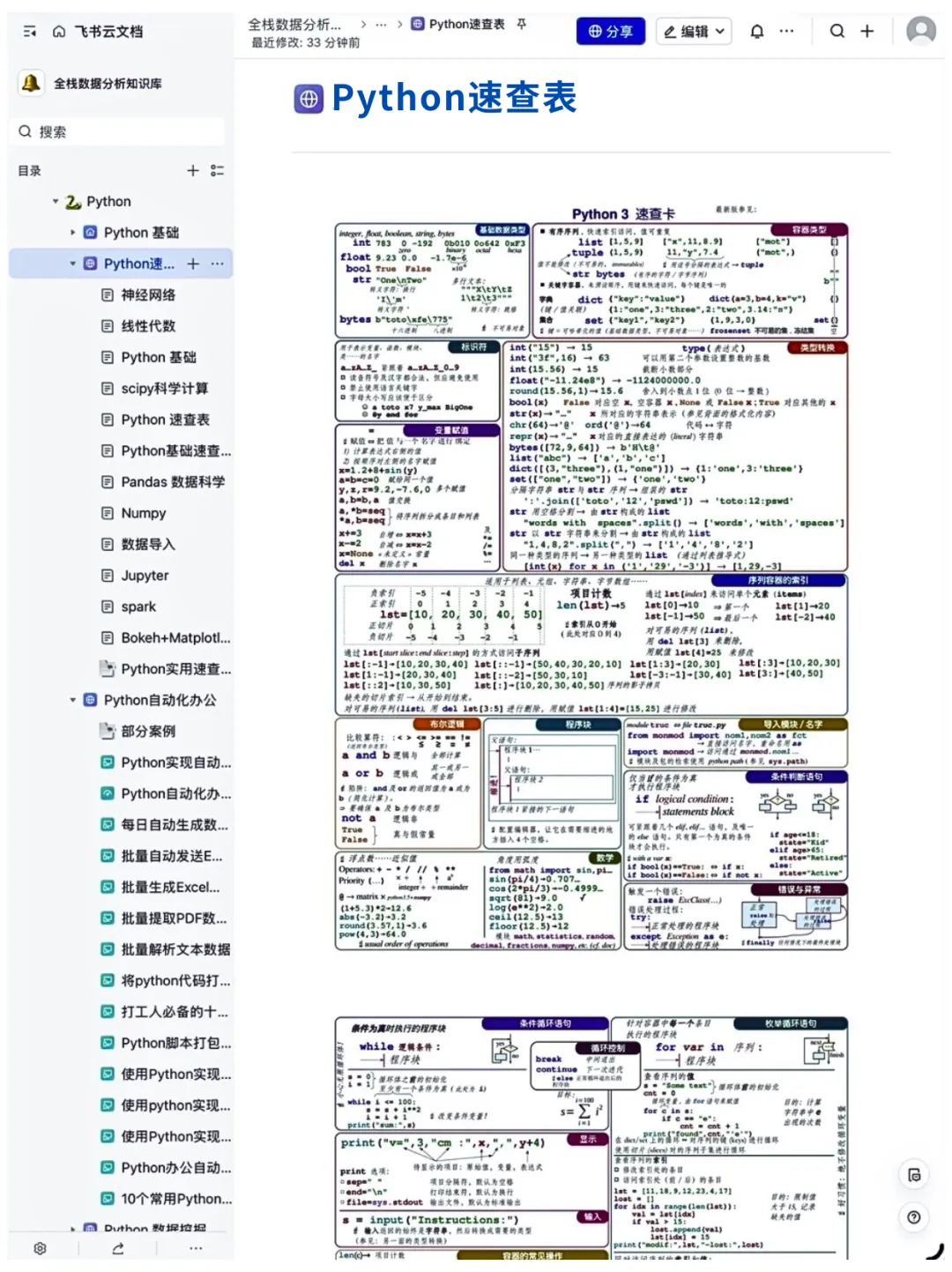Collapse the Python速... selected node
The height and width of the screenshot is (1272, 952).
(x=73, y=264)
